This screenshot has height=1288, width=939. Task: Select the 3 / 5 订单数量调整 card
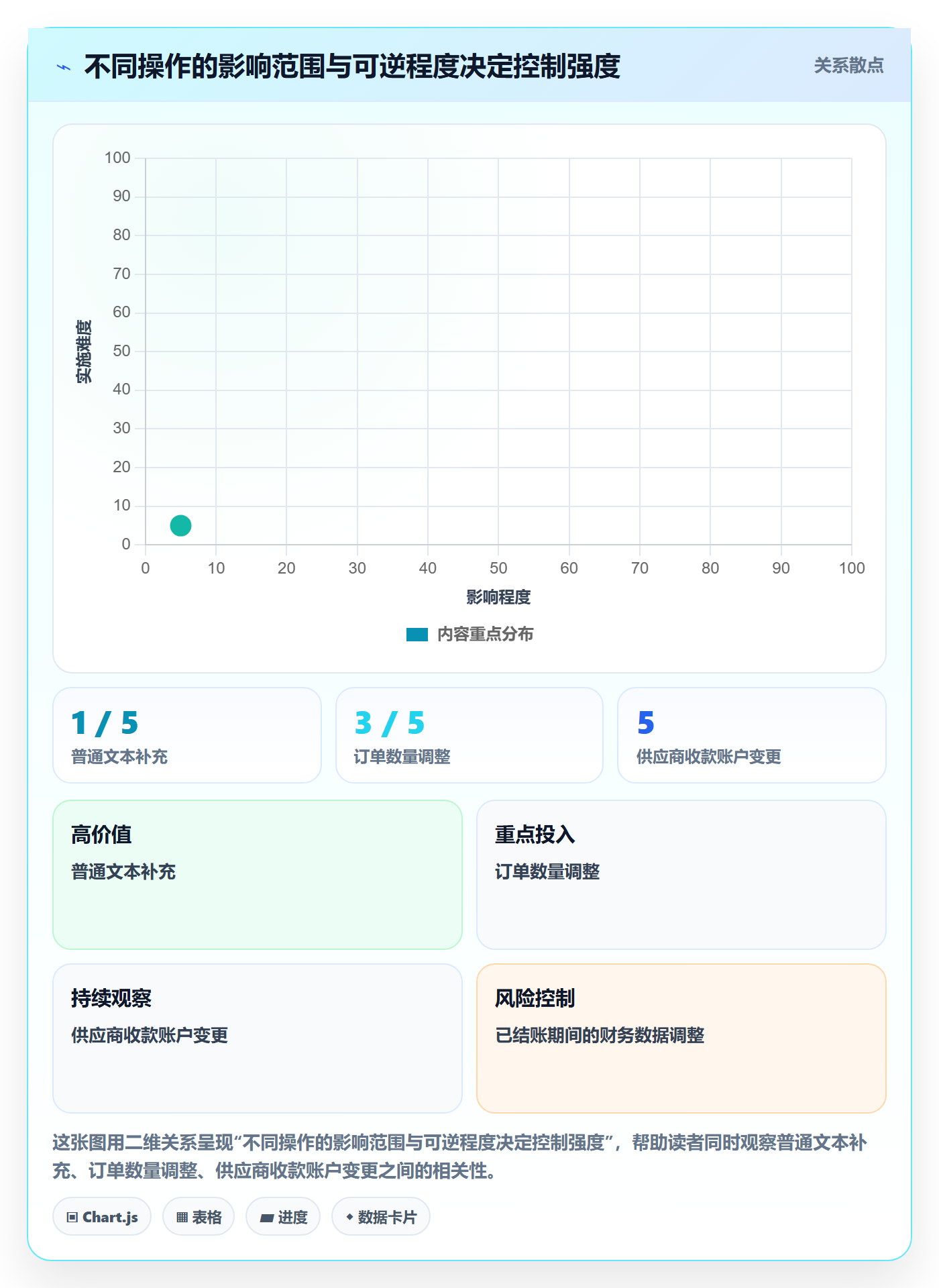[469, 735]
